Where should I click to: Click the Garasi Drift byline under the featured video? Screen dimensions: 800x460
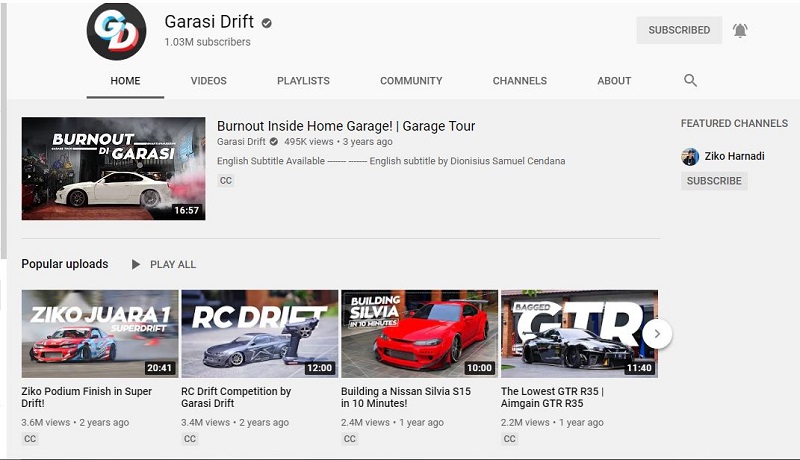(241, 142)
